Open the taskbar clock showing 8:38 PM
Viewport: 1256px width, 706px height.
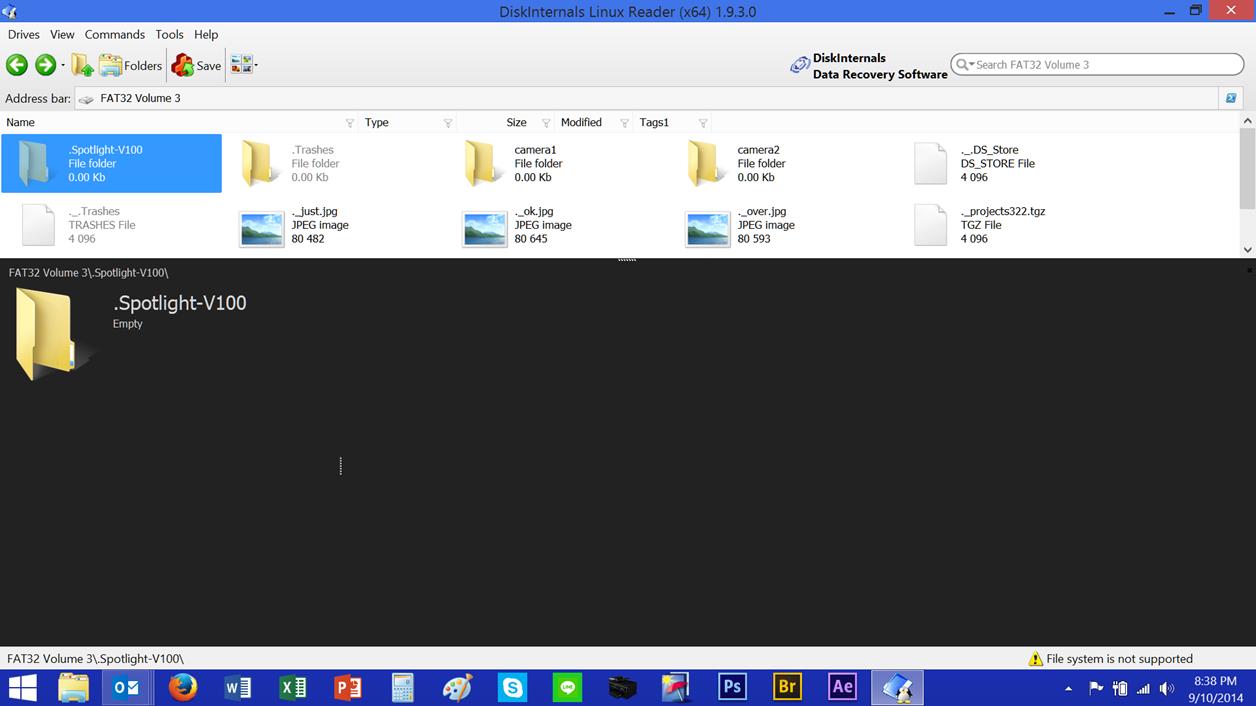(1215, 688)
